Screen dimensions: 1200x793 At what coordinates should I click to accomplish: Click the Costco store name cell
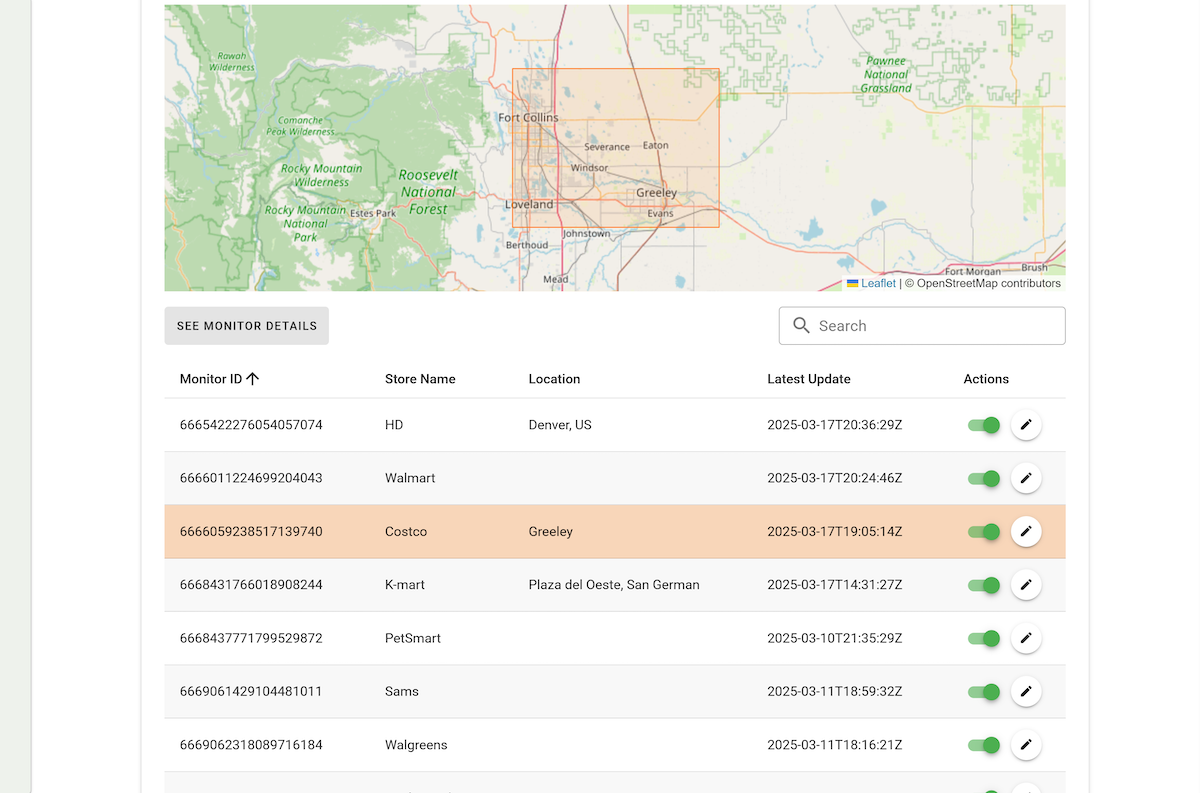[406, 532]
